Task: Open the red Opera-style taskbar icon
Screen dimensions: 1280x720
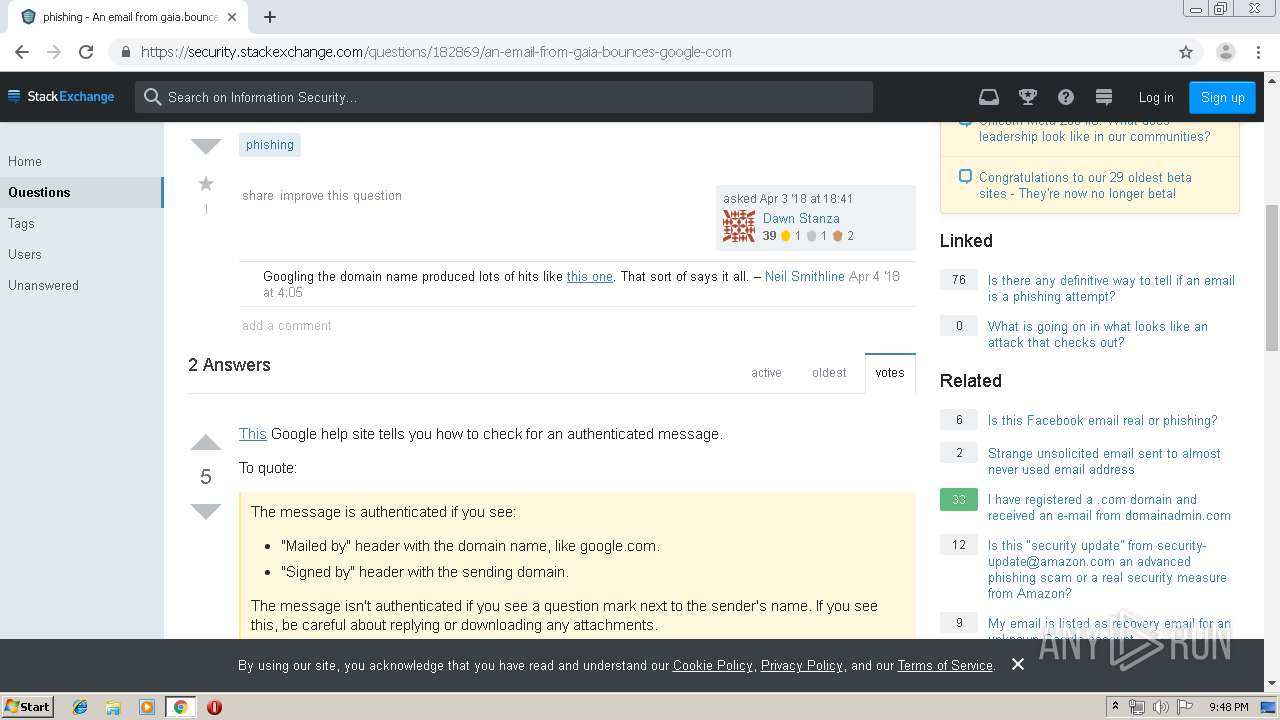Action: click(x=214, y=707)
